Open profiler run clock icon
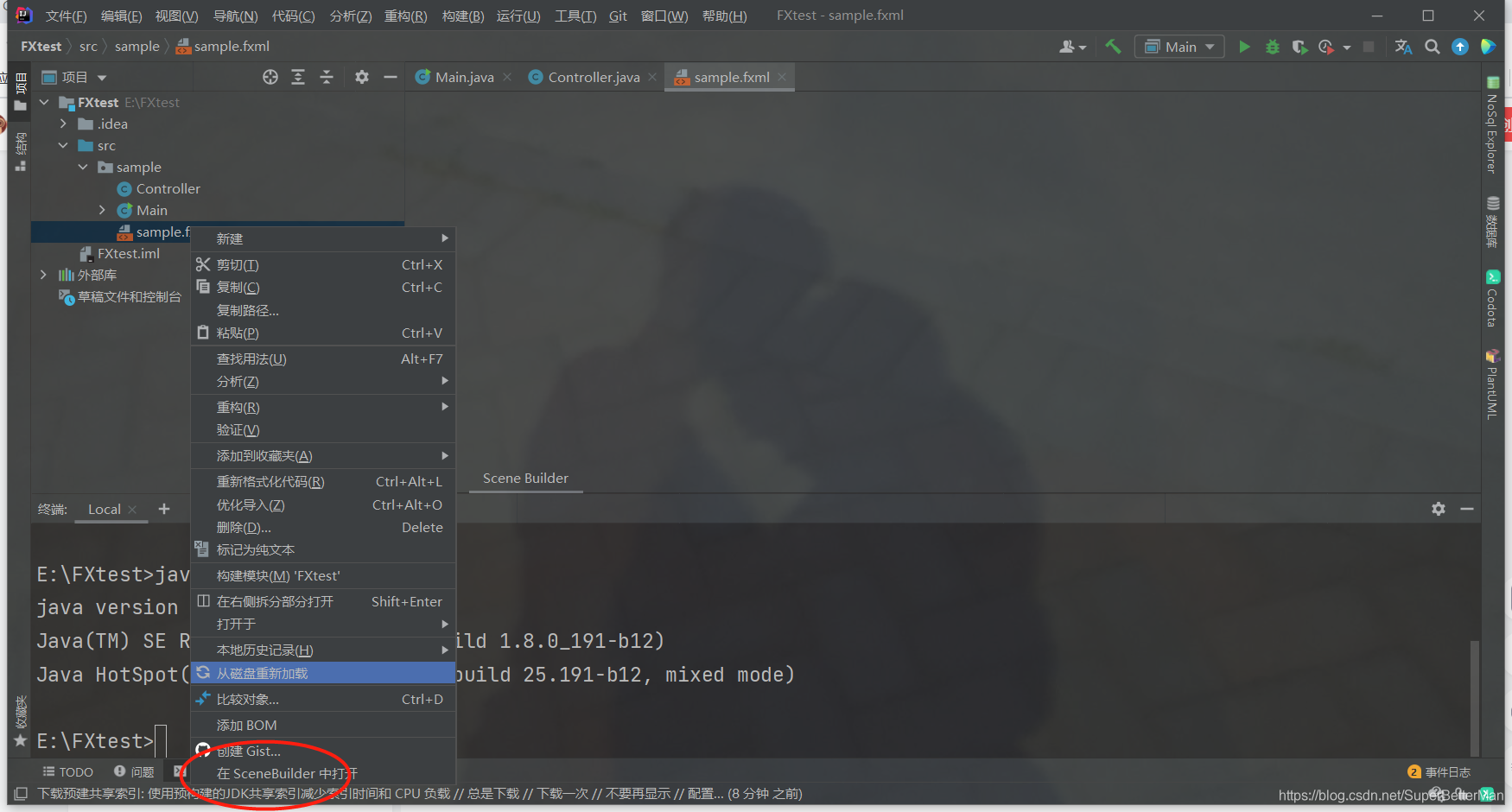This screenshot has width=1512, height=812. (x=1326, y=47)
